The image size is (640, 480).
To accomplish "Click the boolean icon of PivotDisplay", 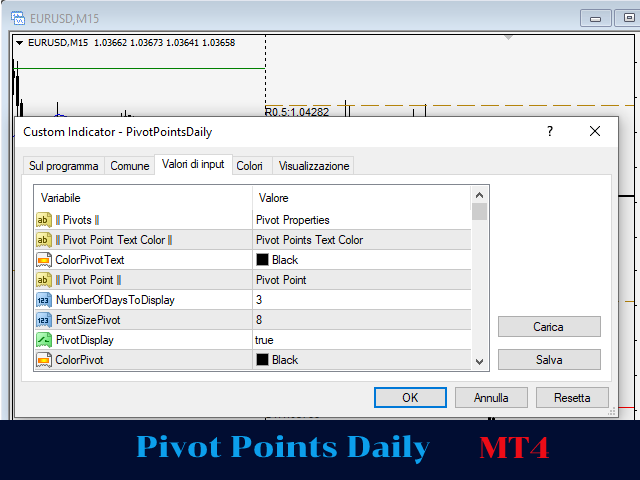I will click(44, 340).
